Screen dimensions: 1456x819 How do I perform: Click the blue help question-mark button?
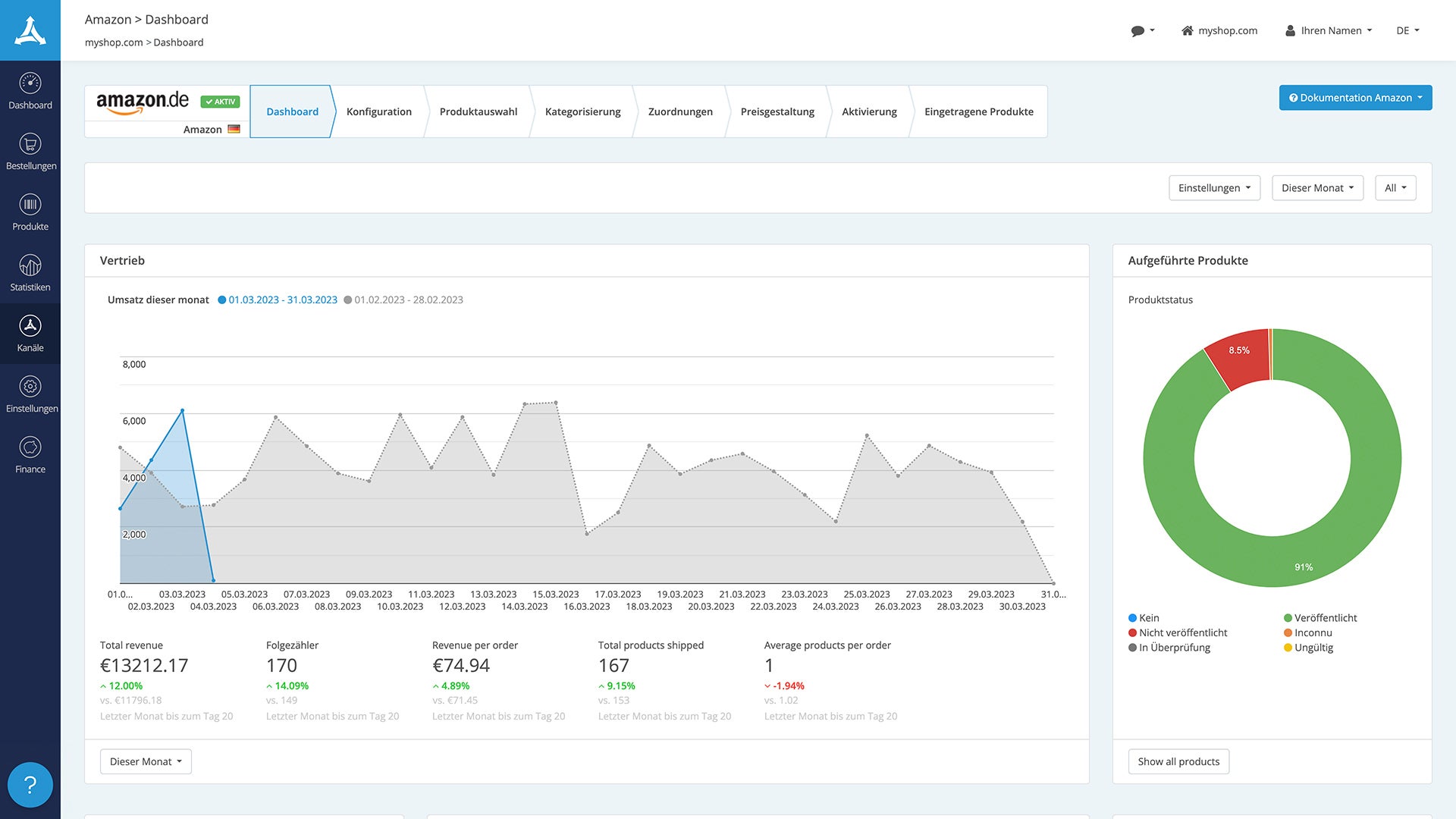pos(30,785)
